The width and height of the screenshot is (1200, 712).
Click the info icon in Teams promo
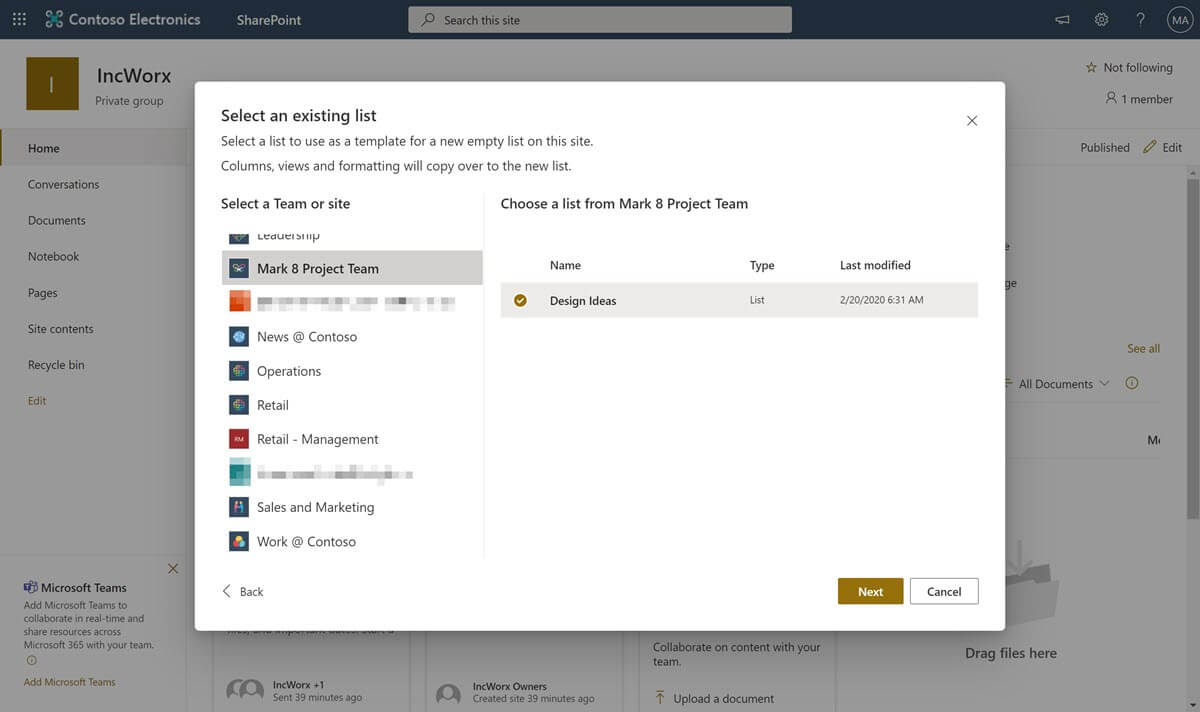(31, 660)
